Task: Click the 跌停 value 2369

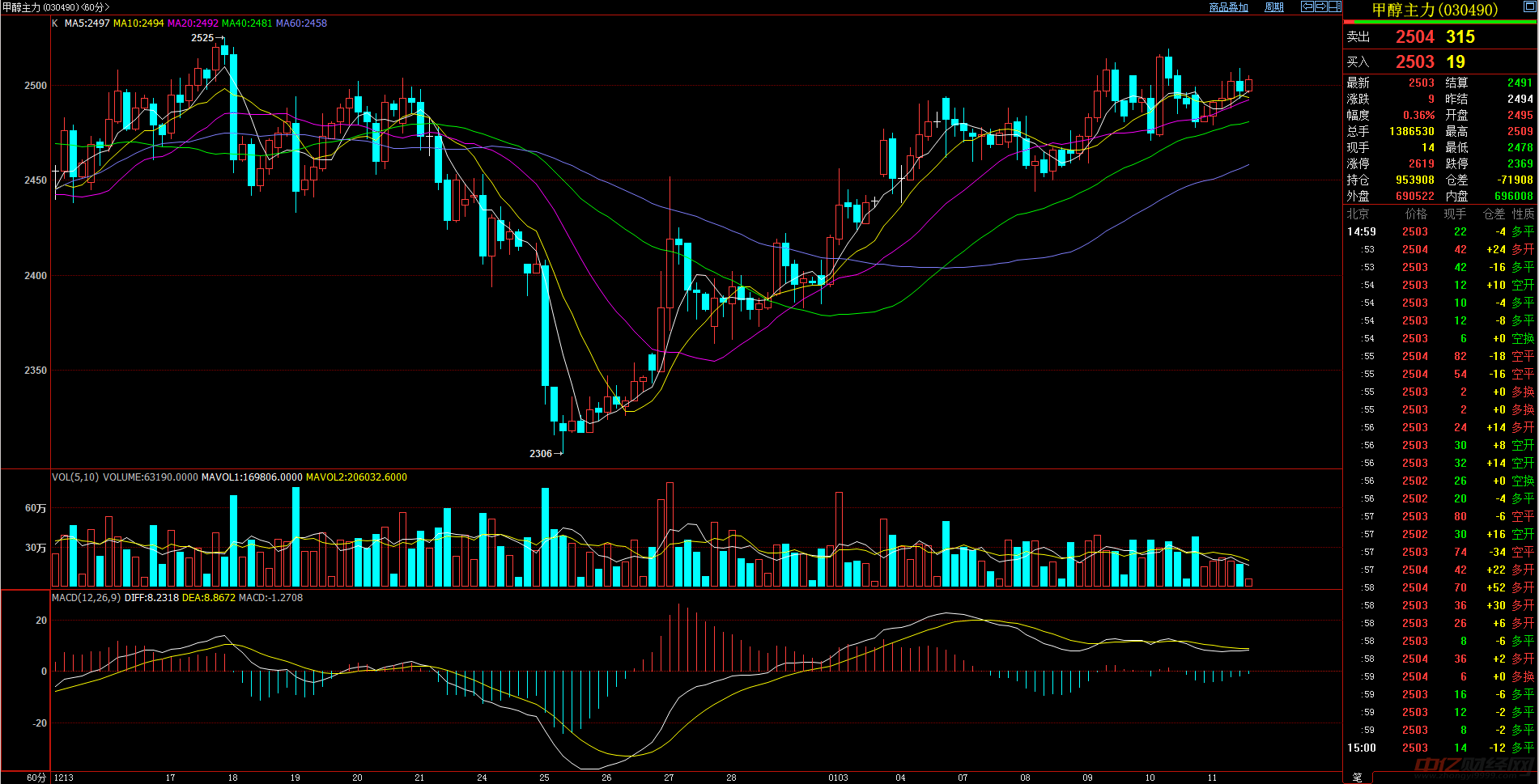Action: point(1520,164)
